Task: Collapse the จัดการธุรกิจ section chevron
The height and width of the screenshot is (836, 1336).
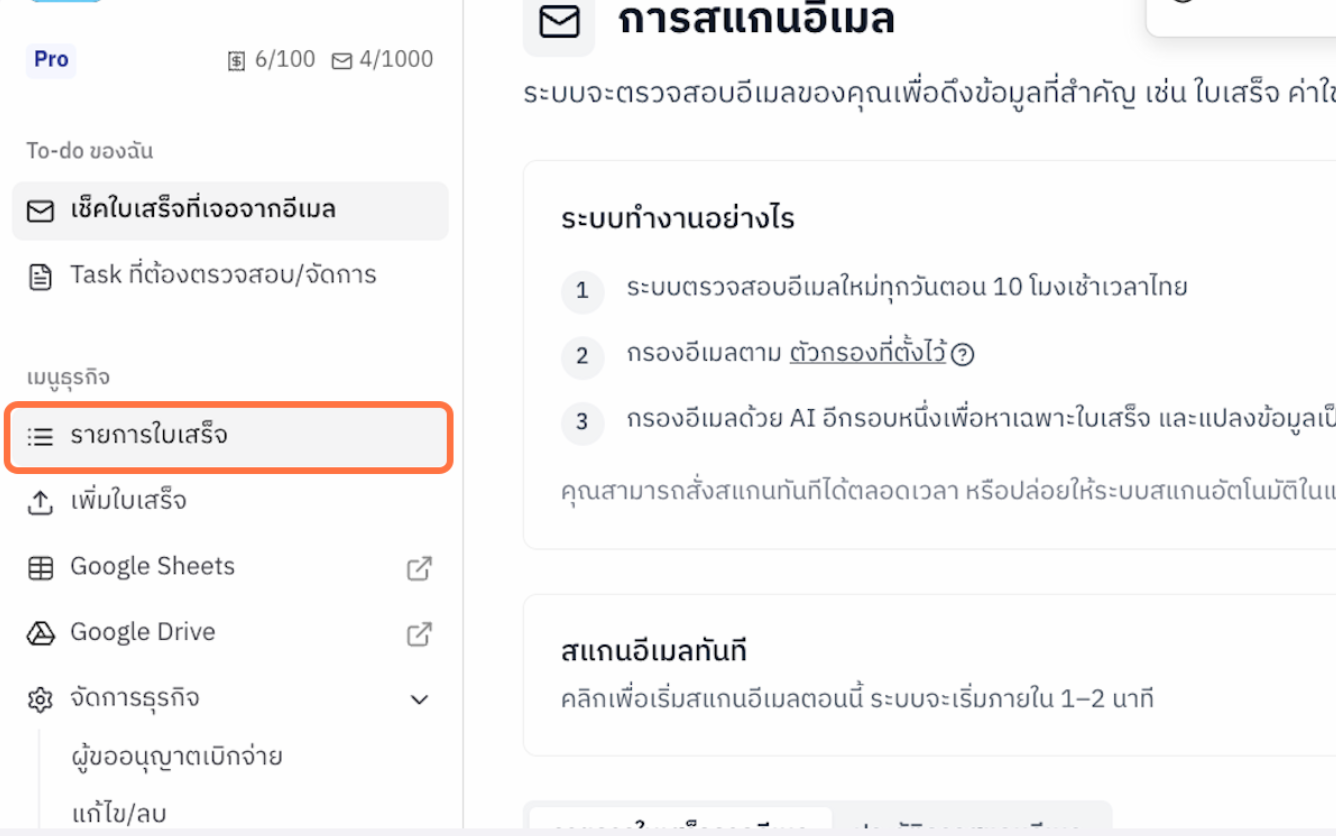Action: pyautogui.click(x=419, y=699)
